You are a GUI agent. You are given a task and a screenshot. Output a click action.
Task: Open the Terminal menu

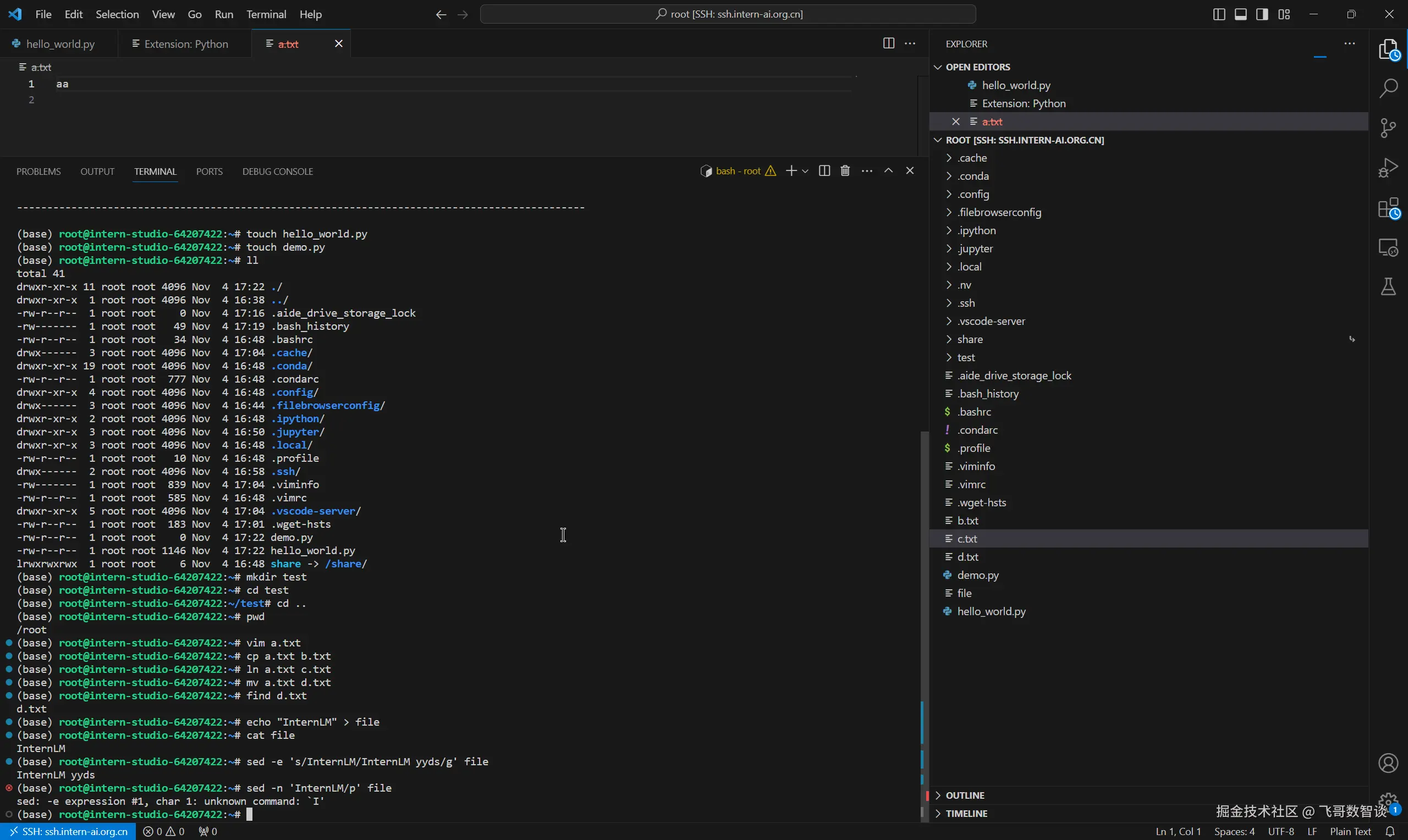[x=266, y=14]
